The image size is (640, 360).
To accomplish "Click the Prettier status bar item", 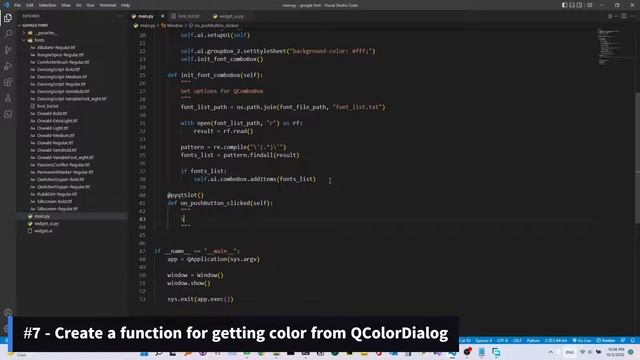I will pyautogui.click(x=606, y=340).
